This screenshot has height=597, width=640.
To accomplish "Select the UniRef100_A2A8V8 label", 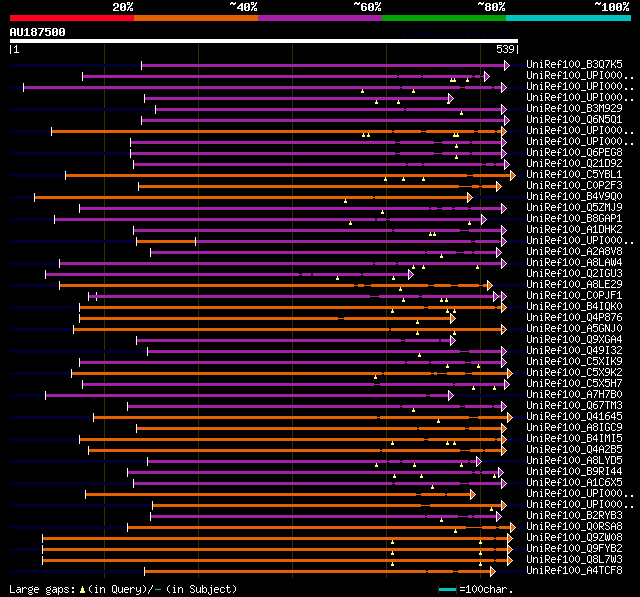I will click(574, 251).
